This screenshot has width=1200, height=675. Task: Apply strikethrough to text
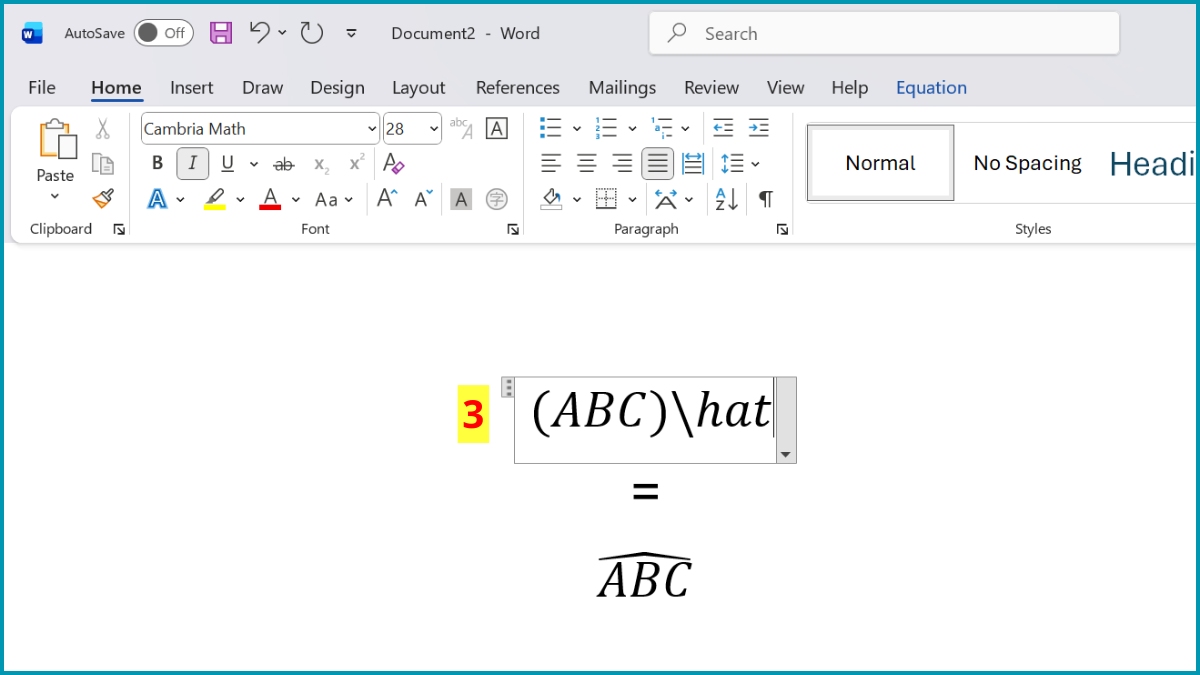[284, 163]
